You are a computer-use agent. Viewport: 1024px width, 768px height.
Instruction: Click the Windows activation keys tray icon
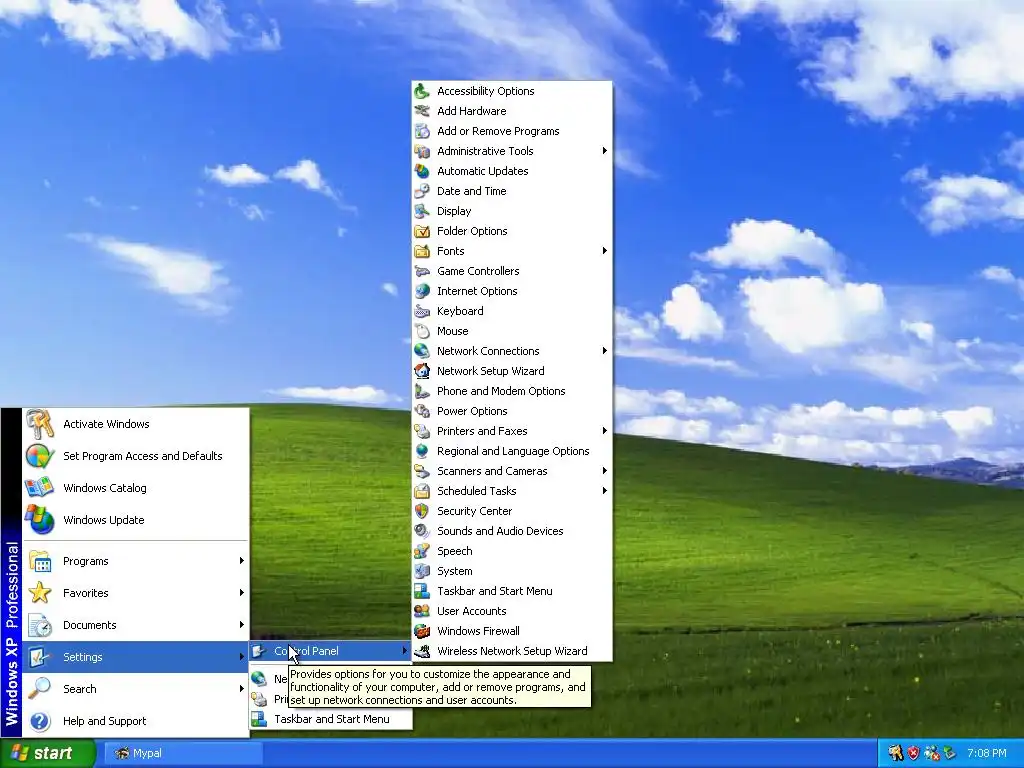point(895,753)
